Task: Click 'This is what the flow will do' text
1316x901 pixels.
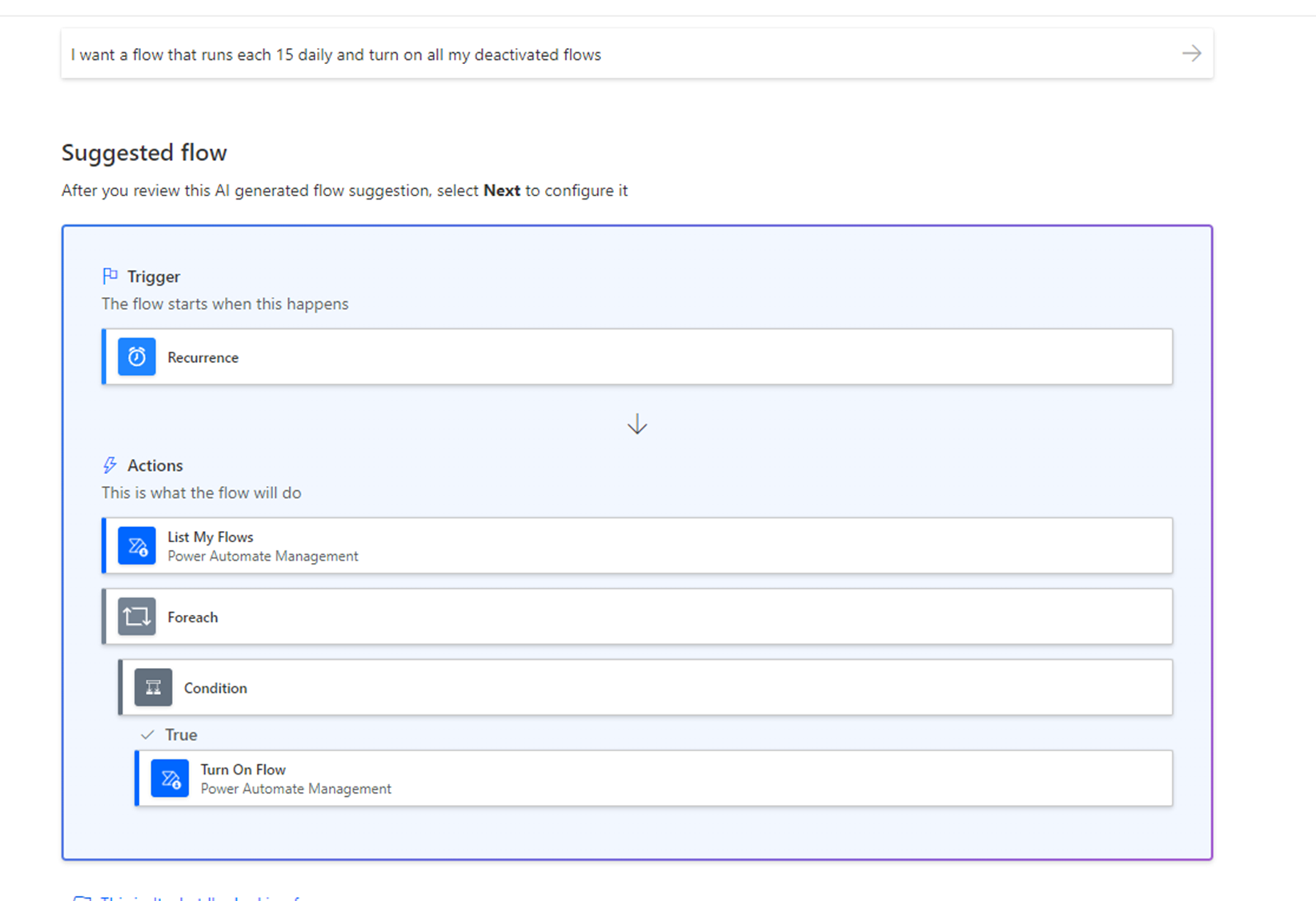Action: point(202,493)
